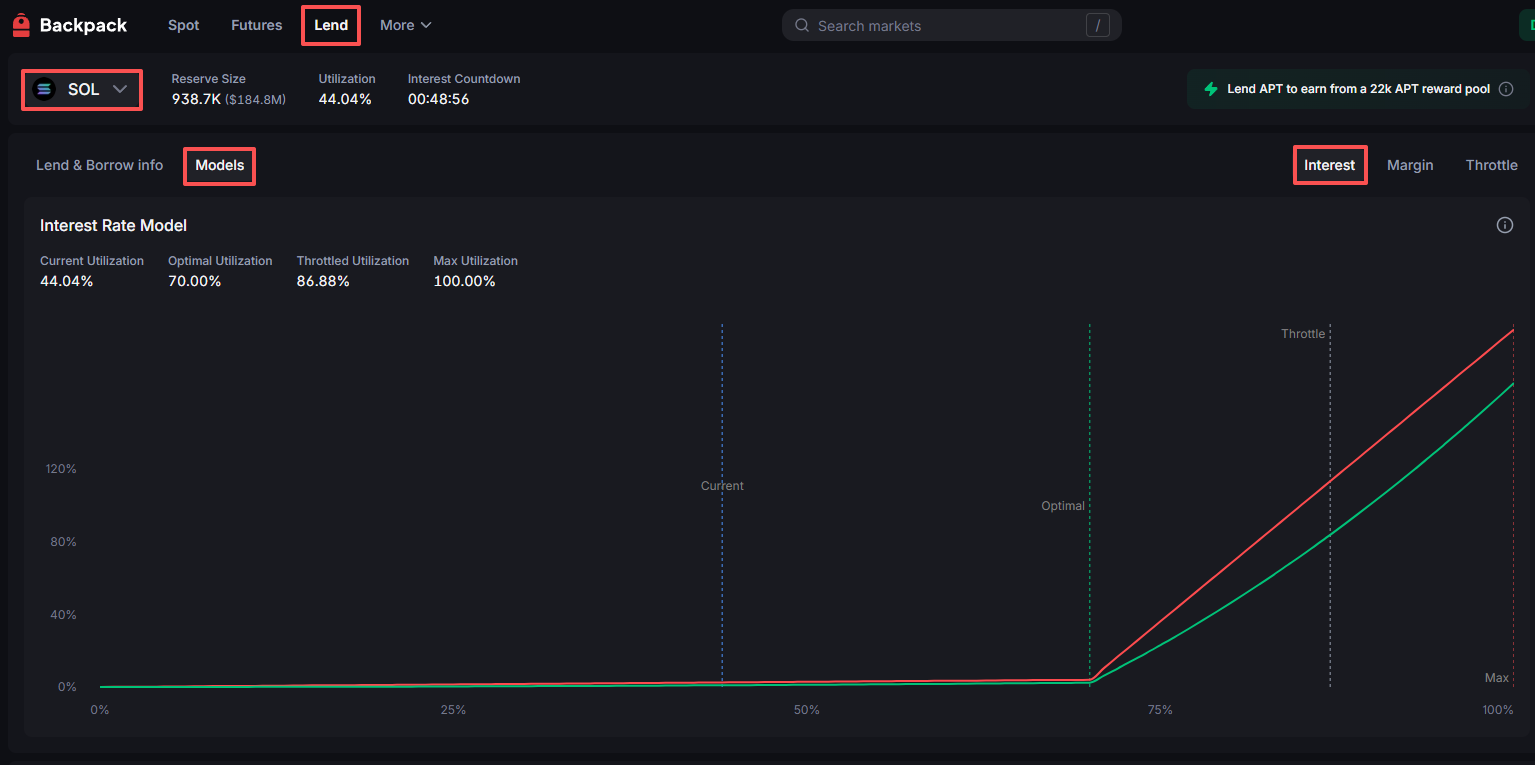Click the slash shortcut key icon
Image resolution: width=1535 pixels, height=765 pixels.
tap(1097, 26)
